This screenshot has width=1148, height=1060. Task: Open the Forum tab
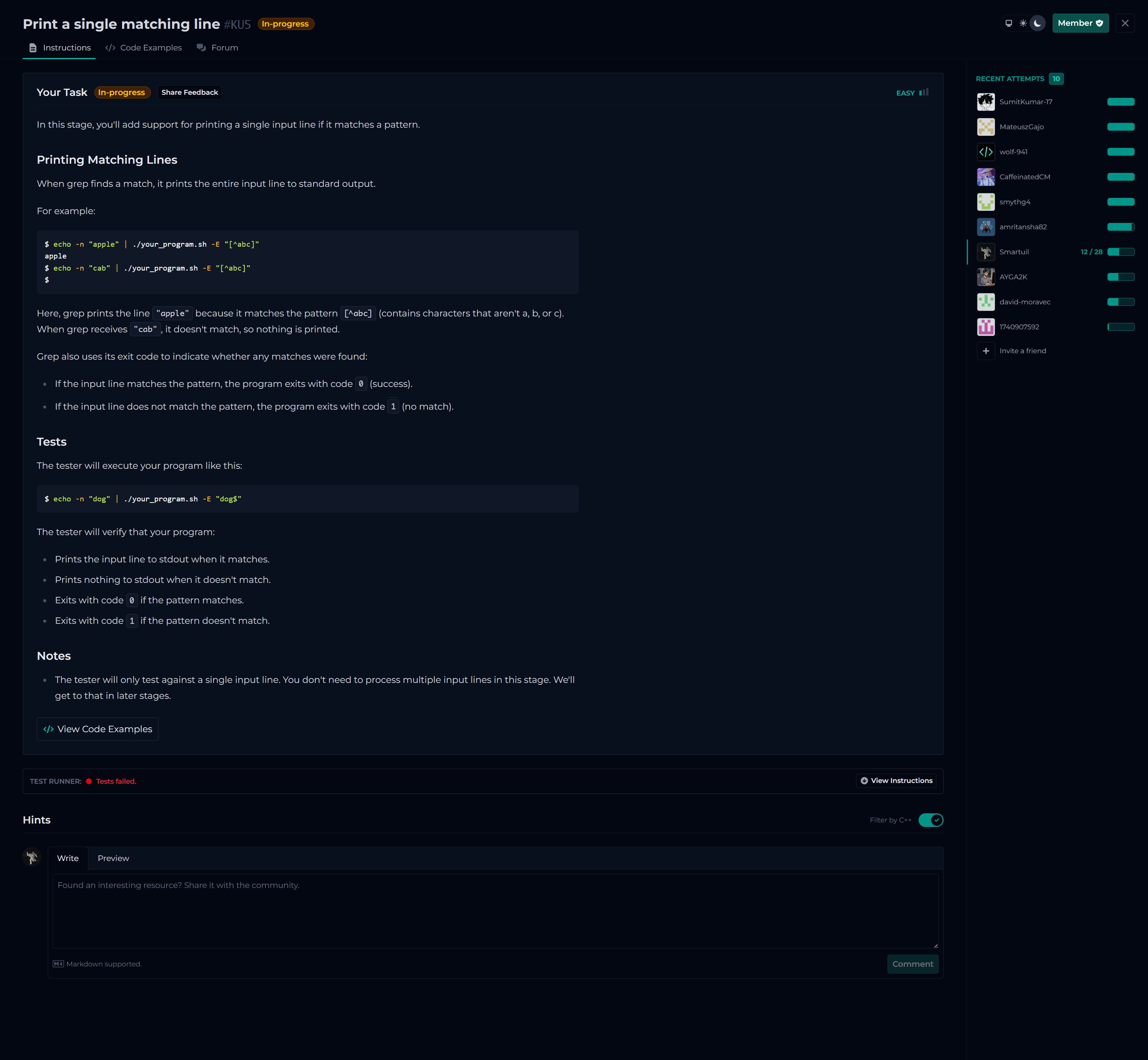point(218,48)
